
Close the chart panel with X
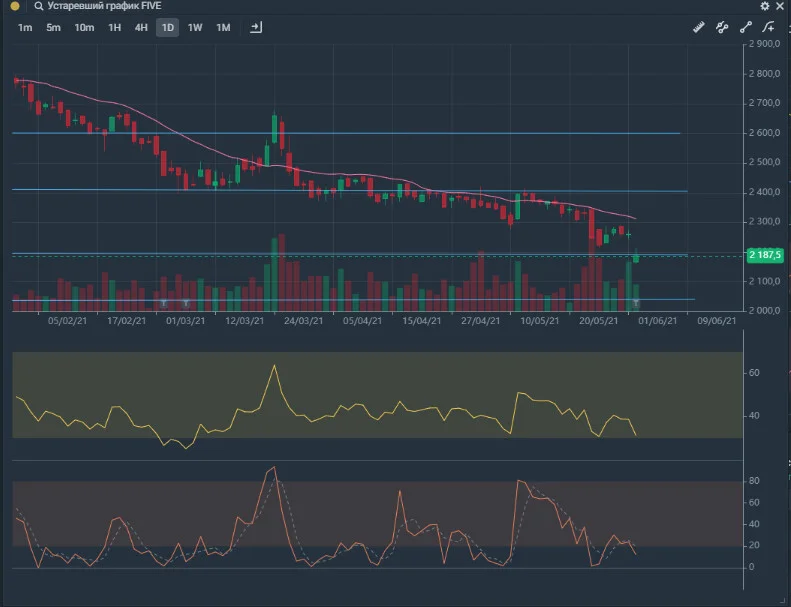(779, 6)
